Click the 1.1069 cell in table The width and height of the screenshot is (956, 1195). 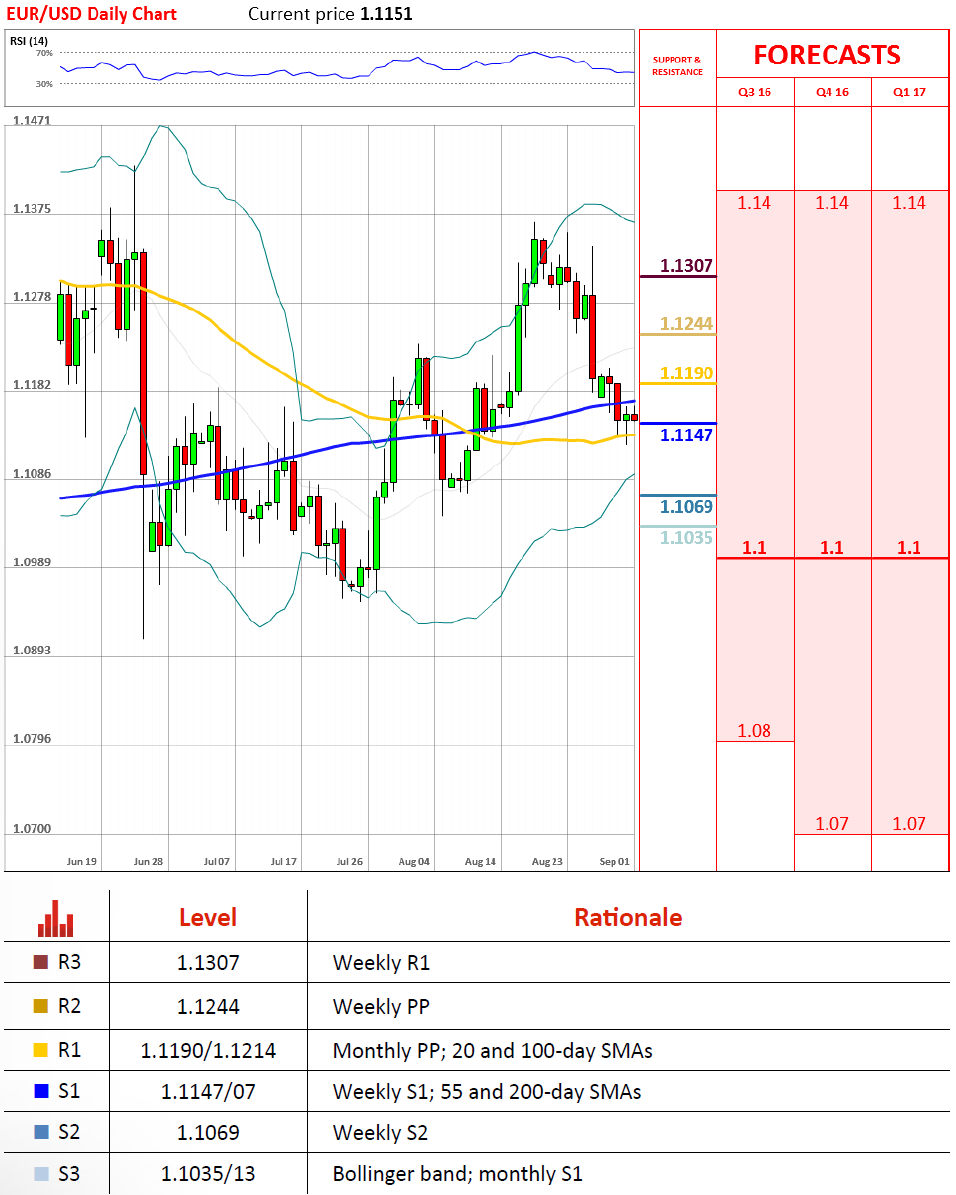(208, 1133)
